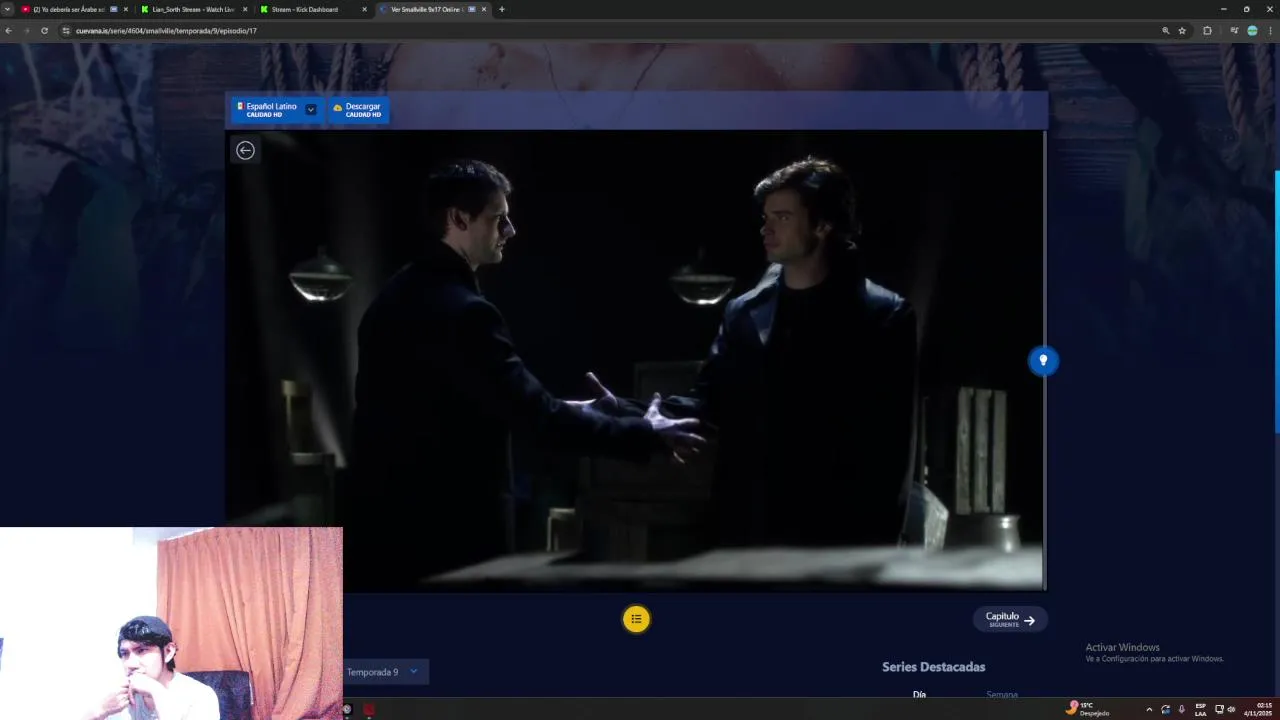Open the weather widget showing 15°C Despejado
The image size is (1280, 720).
click(x=1089, y=709)
